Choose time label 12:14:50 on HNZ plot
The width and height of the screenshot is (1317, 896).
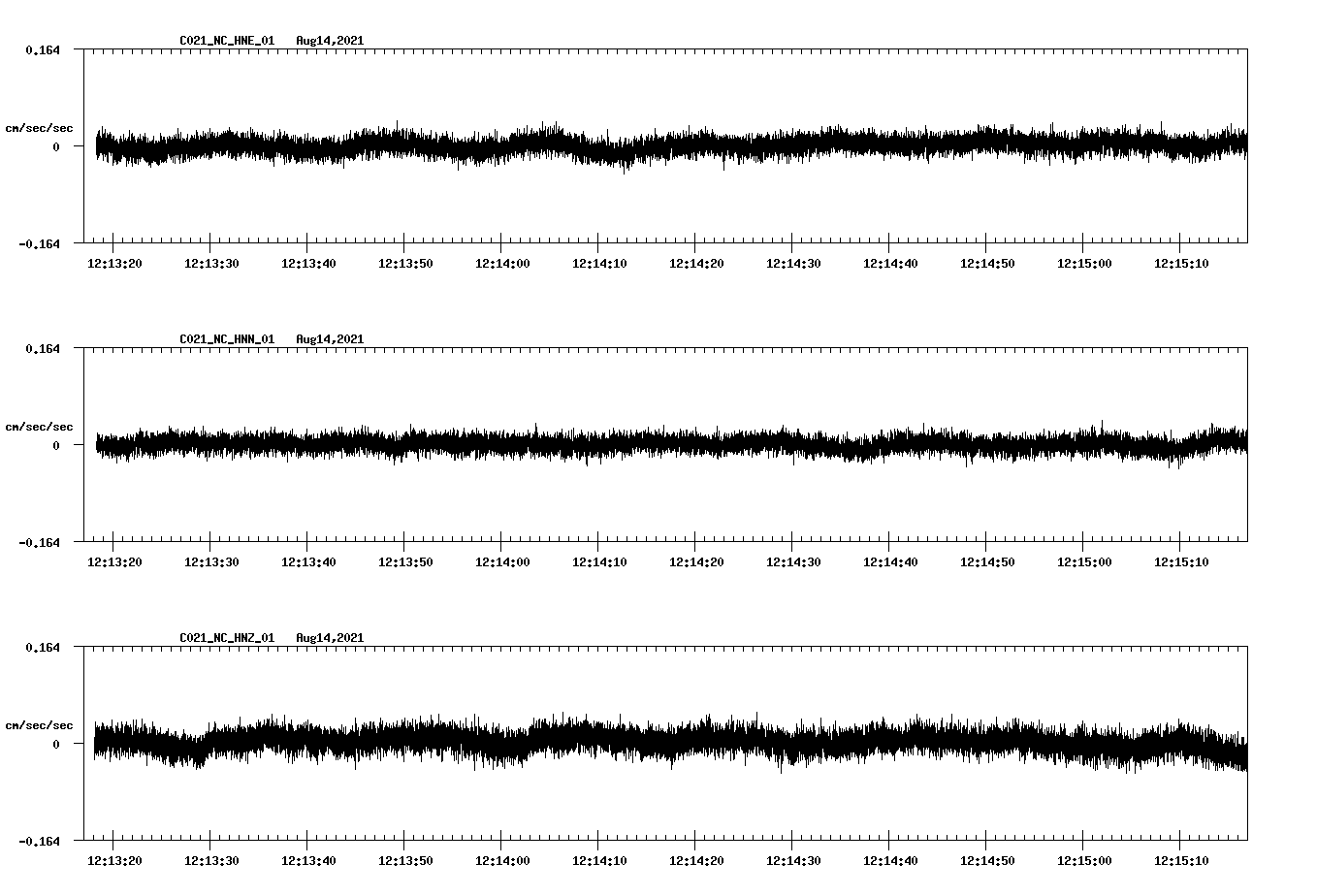[987, 860]
